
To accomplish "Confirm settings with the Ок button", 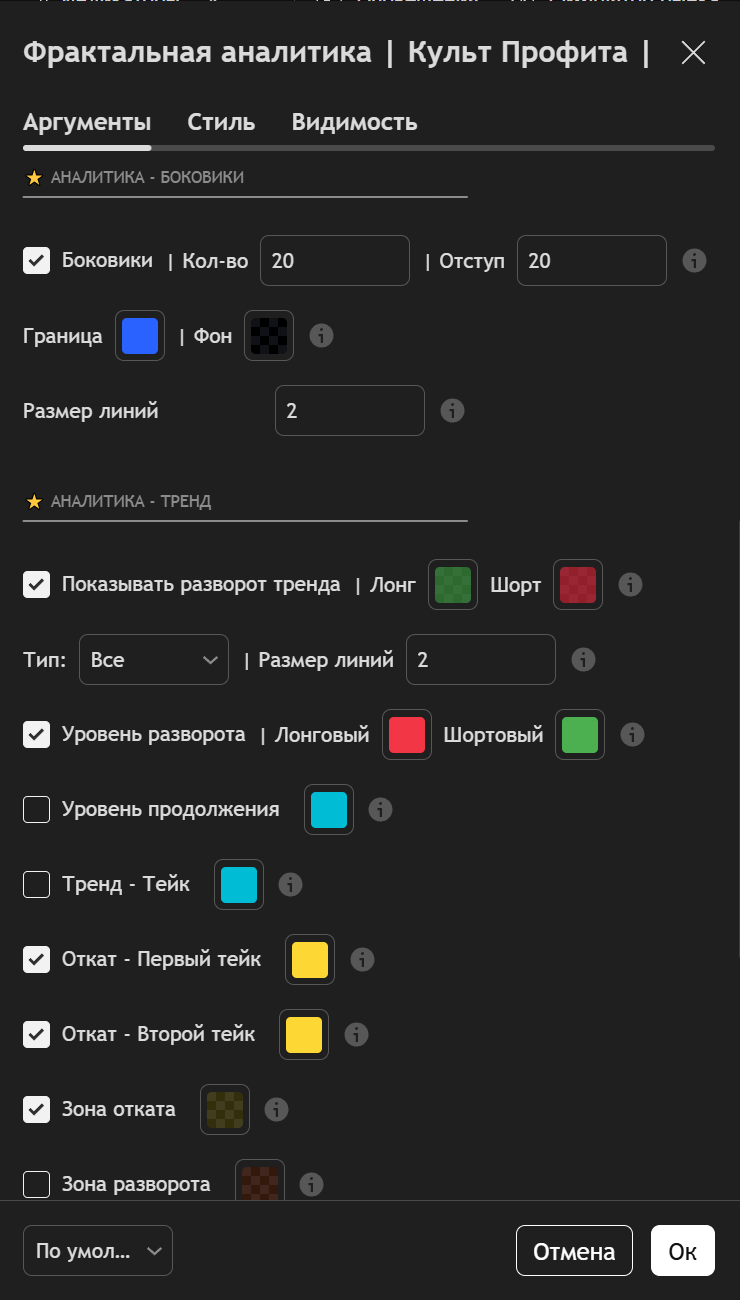I will (x=682, y=1251).
